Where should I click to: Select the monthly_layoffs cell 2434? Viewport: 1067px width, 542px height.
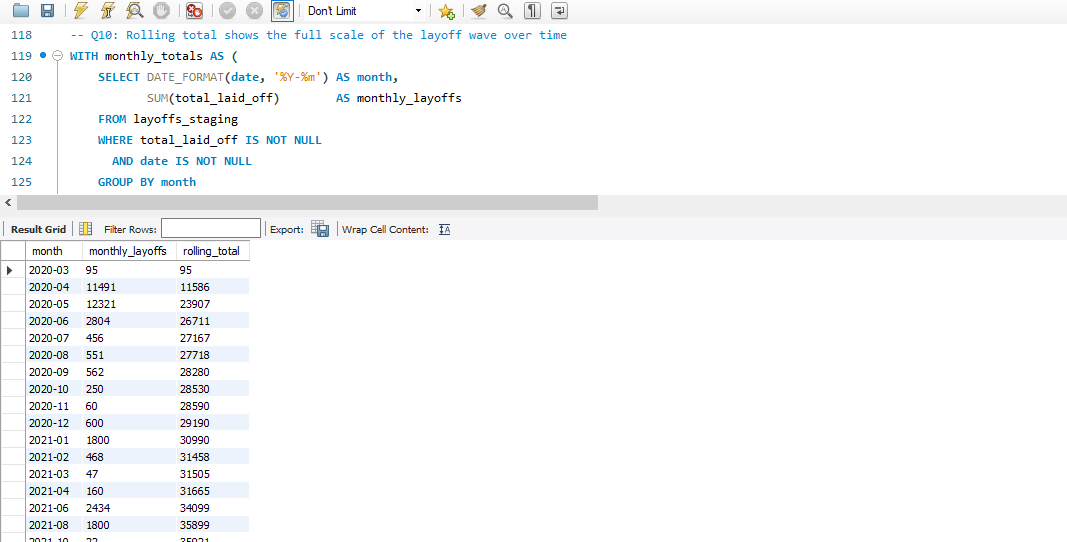pyautogui.click(x=129, y=508)
